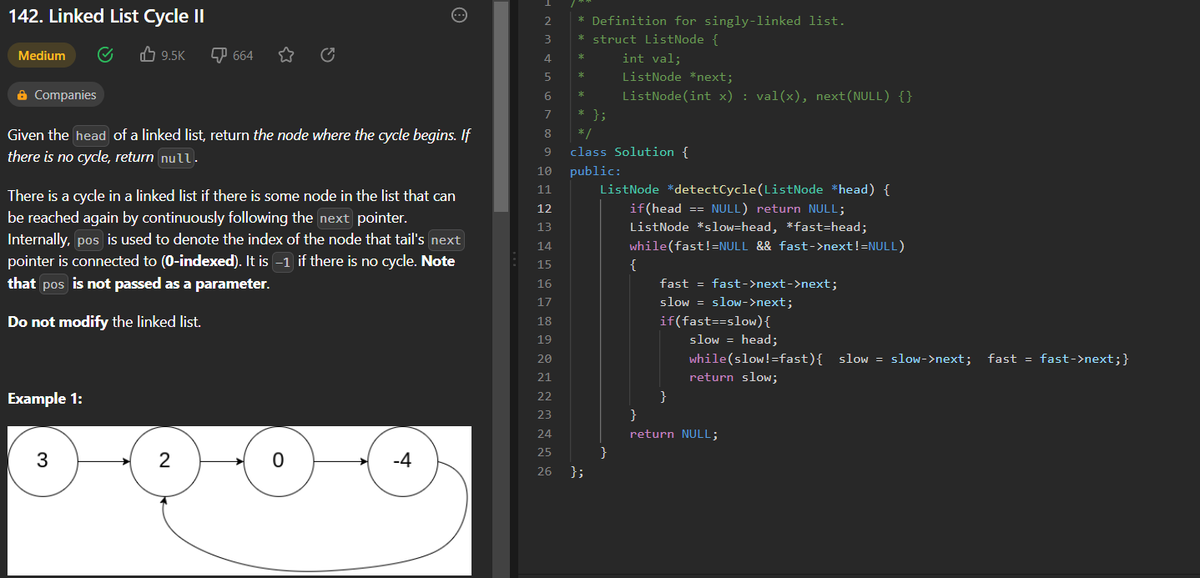Click the '-1' inline code in the description

tap(283, 262)
